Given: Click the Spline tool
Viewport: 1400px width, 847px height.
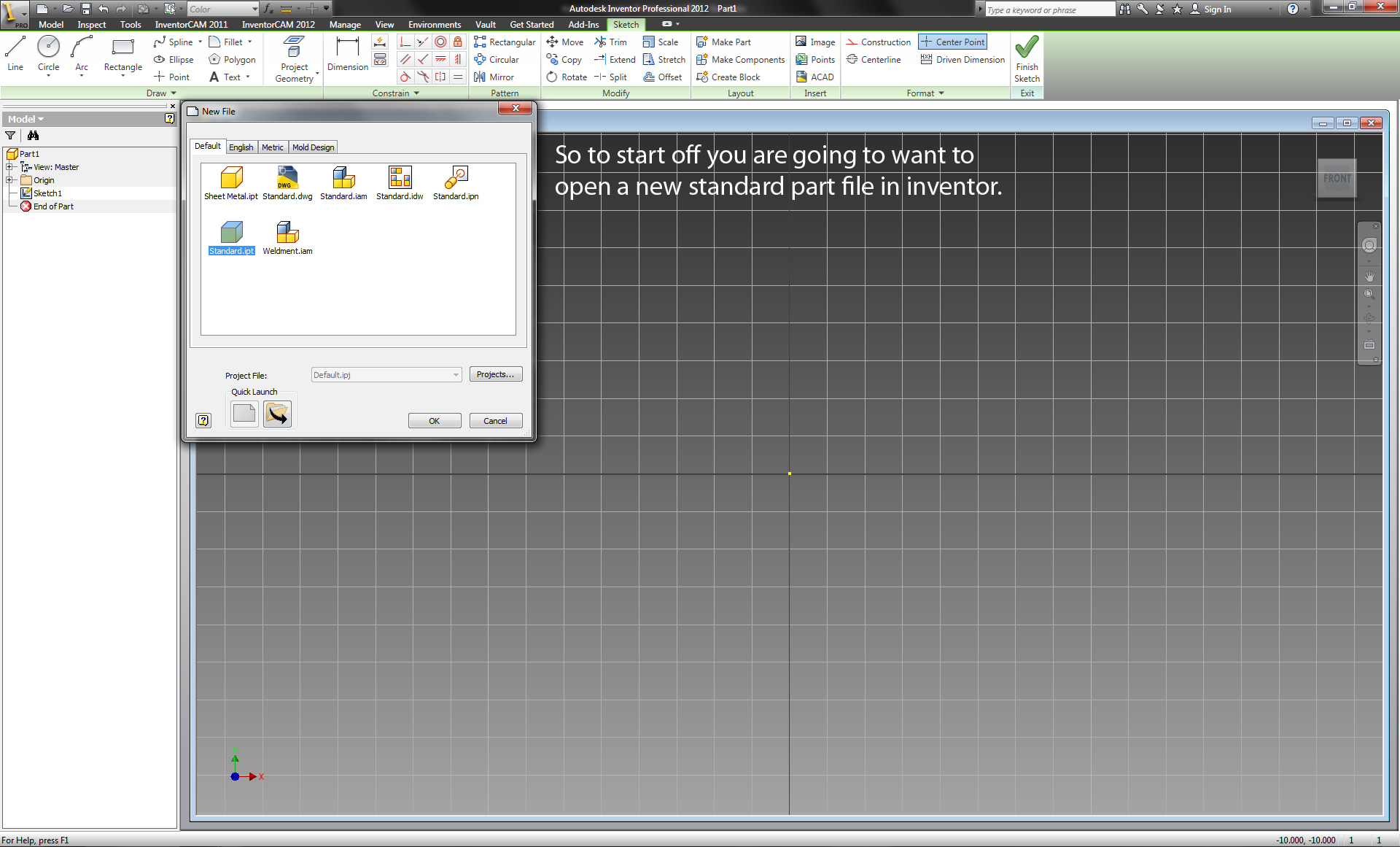Looking at the screenshot, I should point(174,42).
